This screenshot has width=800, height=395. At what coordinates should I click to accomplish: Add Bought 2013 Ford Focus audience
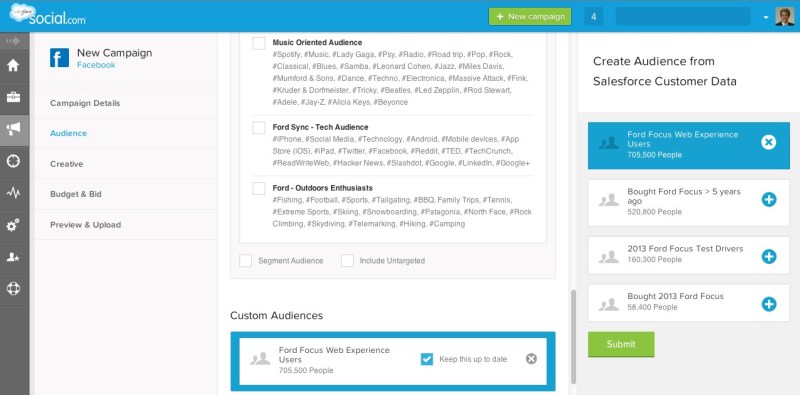click(769, 305)
